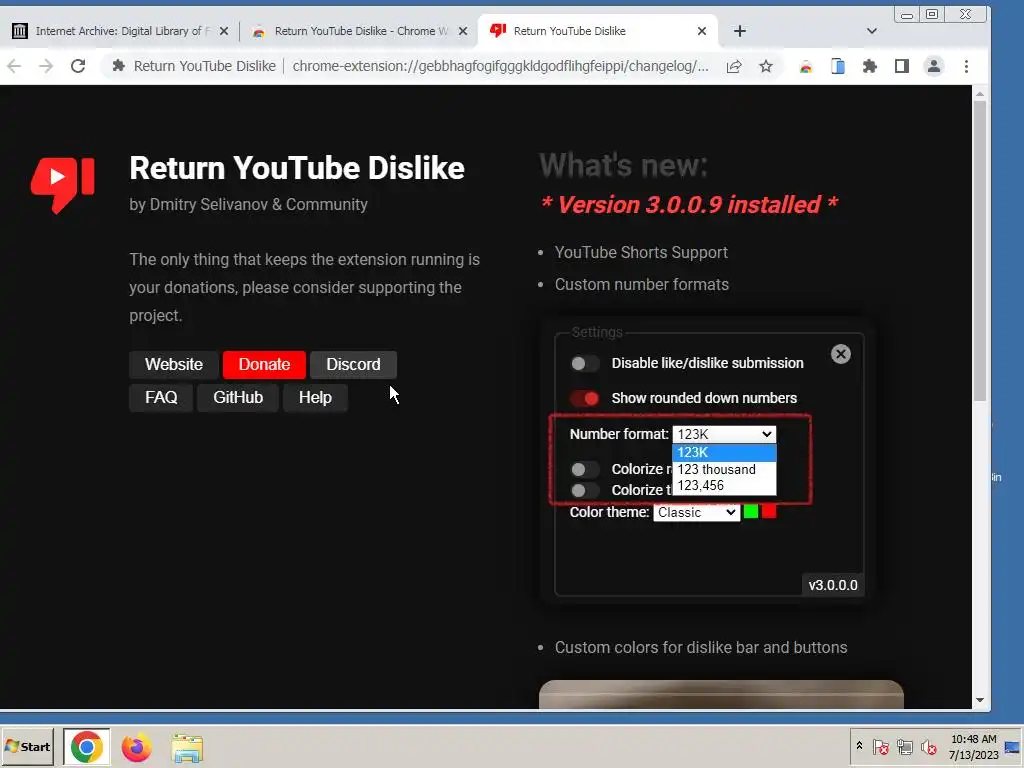The height and width of the screenshot is (768, 1024).
Task: Click the red color theme swatch
Action: [769, 511]
